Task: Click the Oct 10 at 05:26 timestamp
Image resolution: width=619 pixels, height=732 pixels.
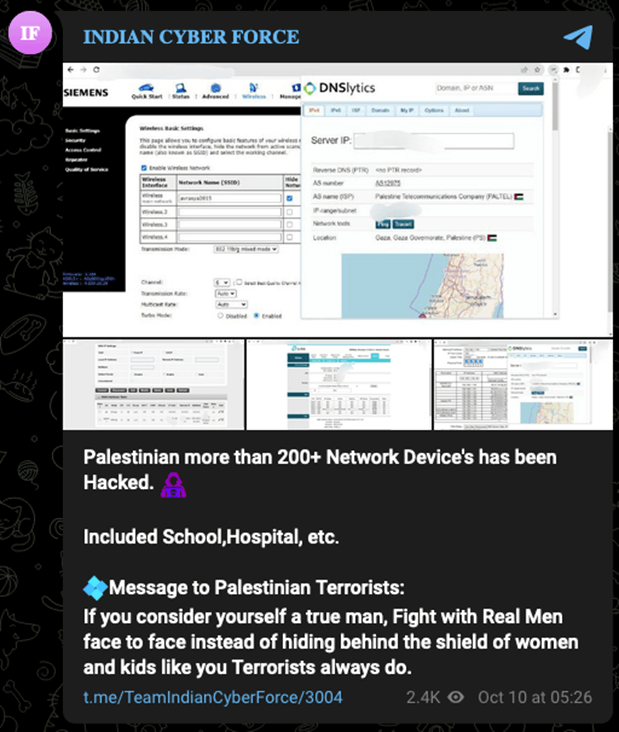Action: [535, 697]
